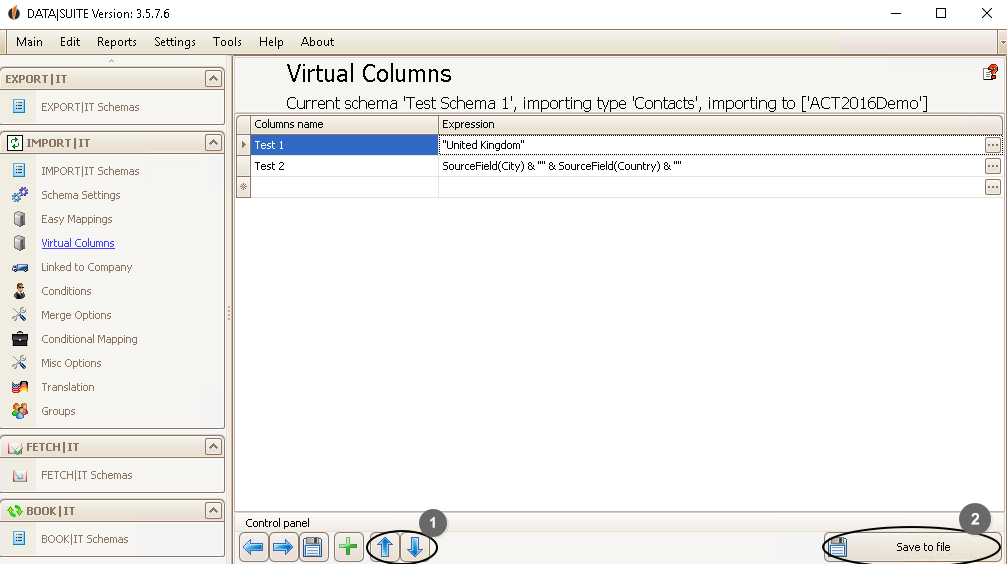Click the Linked to Company truck icon
This screenshot has width=1007, height=564.
20,267
